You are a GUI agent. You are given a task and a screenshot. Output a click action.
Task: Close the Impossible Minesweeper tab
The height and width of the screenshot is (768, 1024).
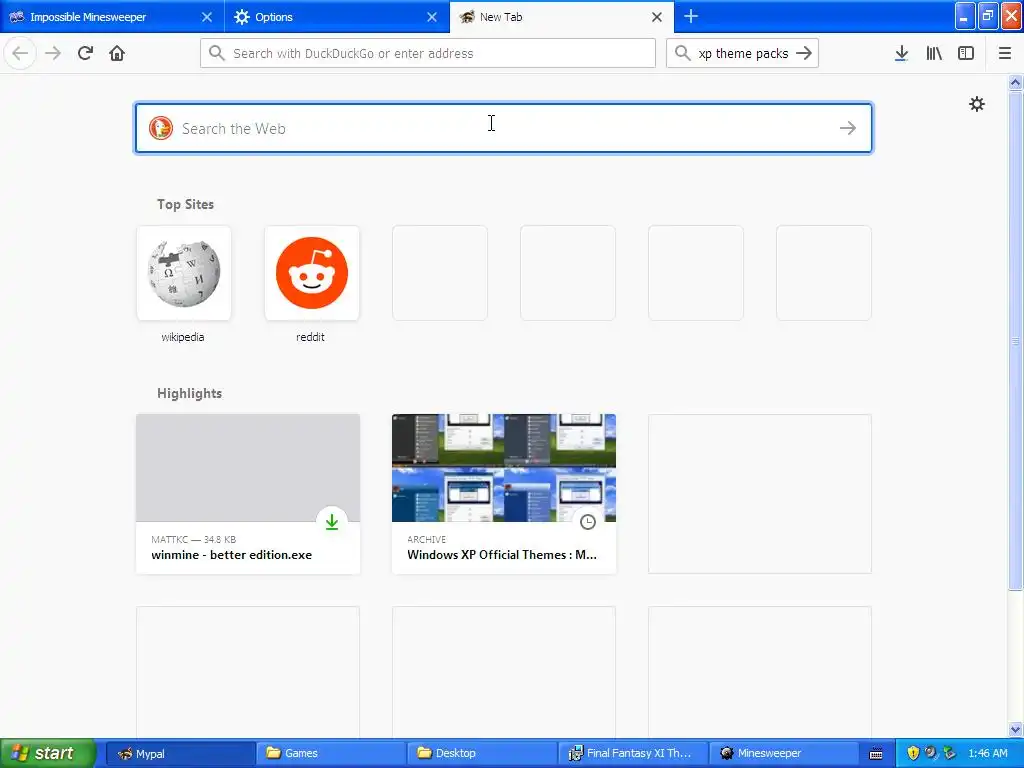click(x=206, y=17)
